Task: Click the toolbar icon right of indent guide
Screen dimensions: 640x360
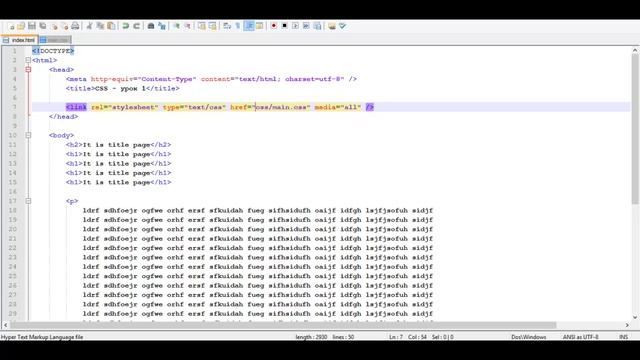Action: pyautogui.click(x=259, y=26)
